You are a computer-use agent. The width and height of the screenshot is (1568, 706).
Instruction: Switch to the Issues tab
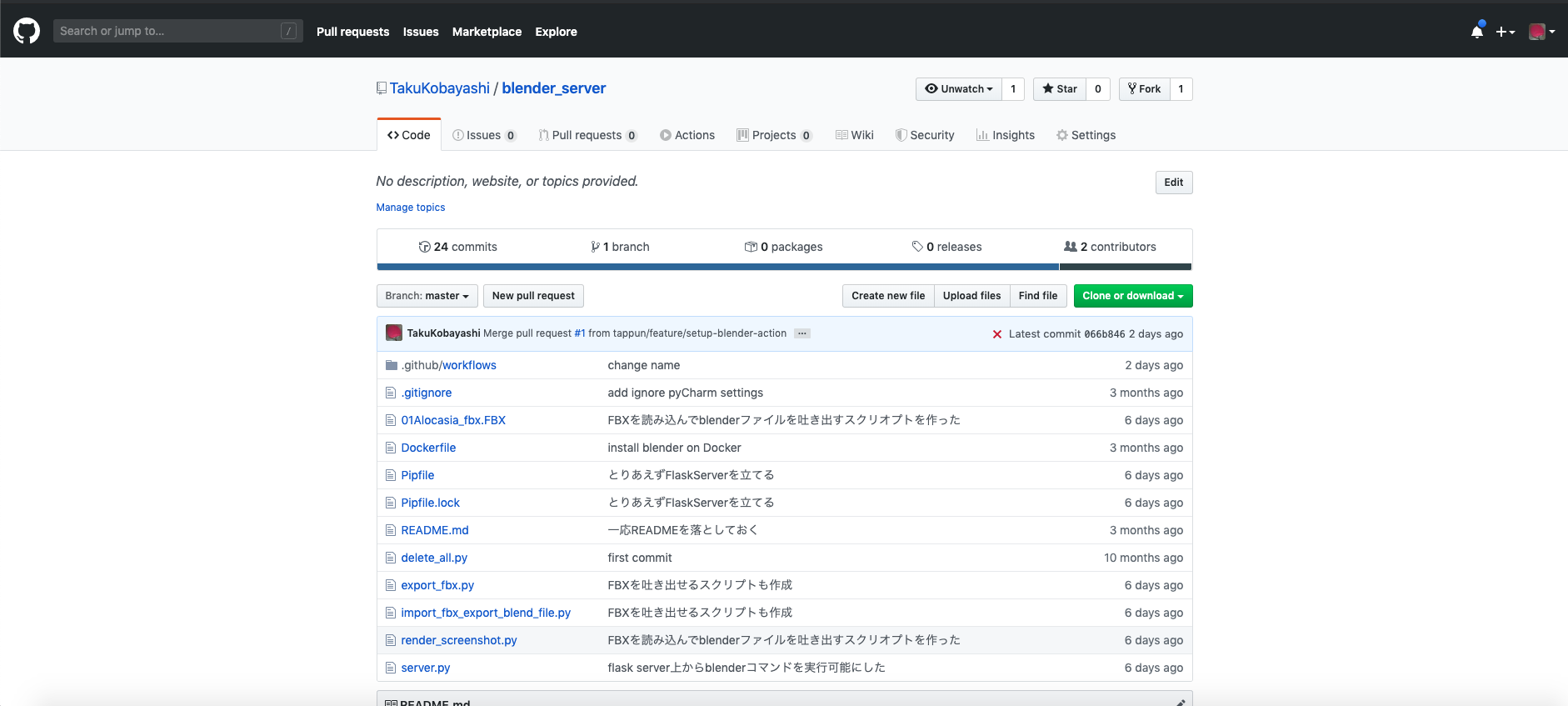tap(484, 135)
